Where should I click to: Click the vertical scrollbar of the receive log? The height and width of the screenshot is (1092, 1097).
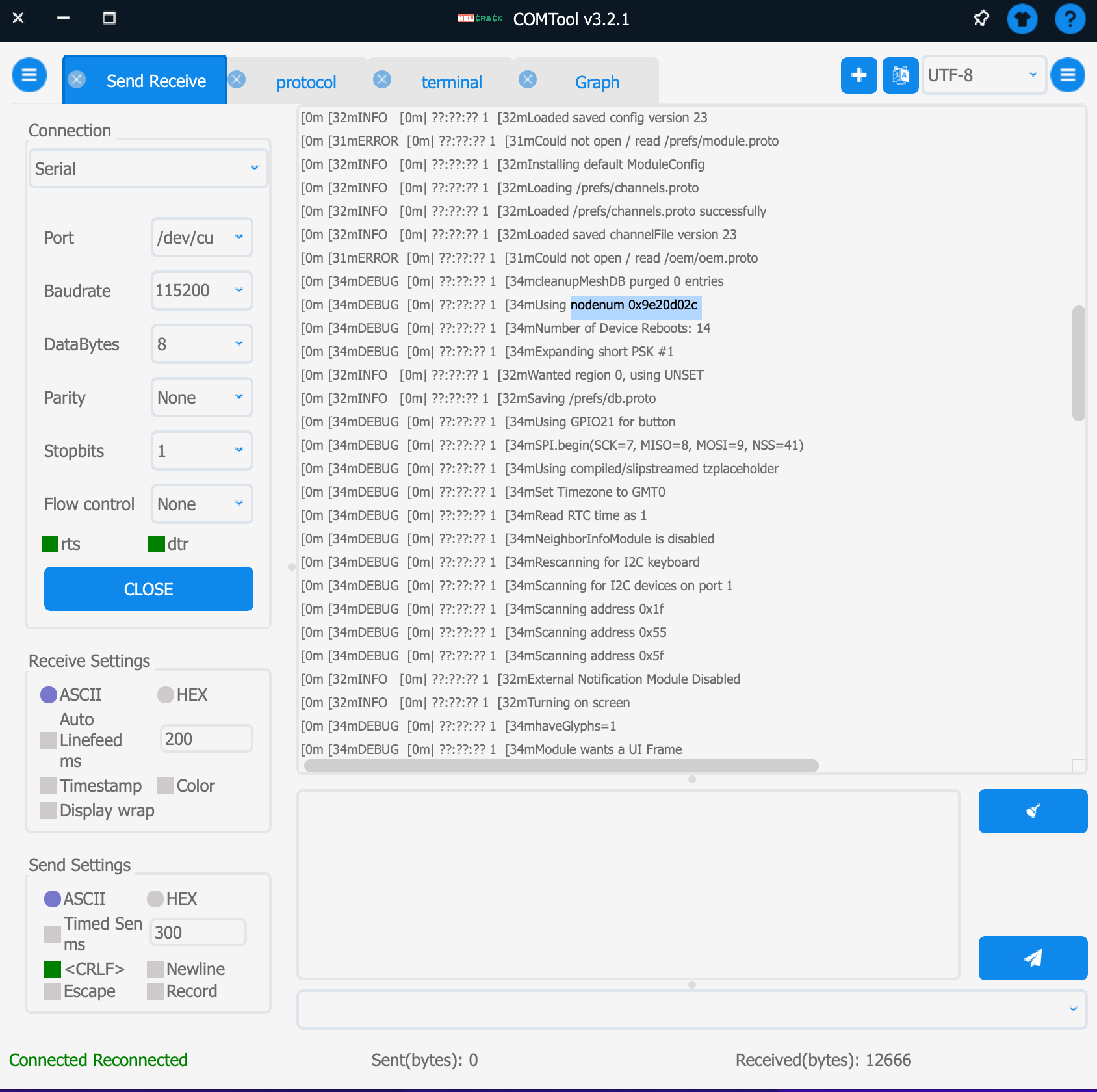1079,363
